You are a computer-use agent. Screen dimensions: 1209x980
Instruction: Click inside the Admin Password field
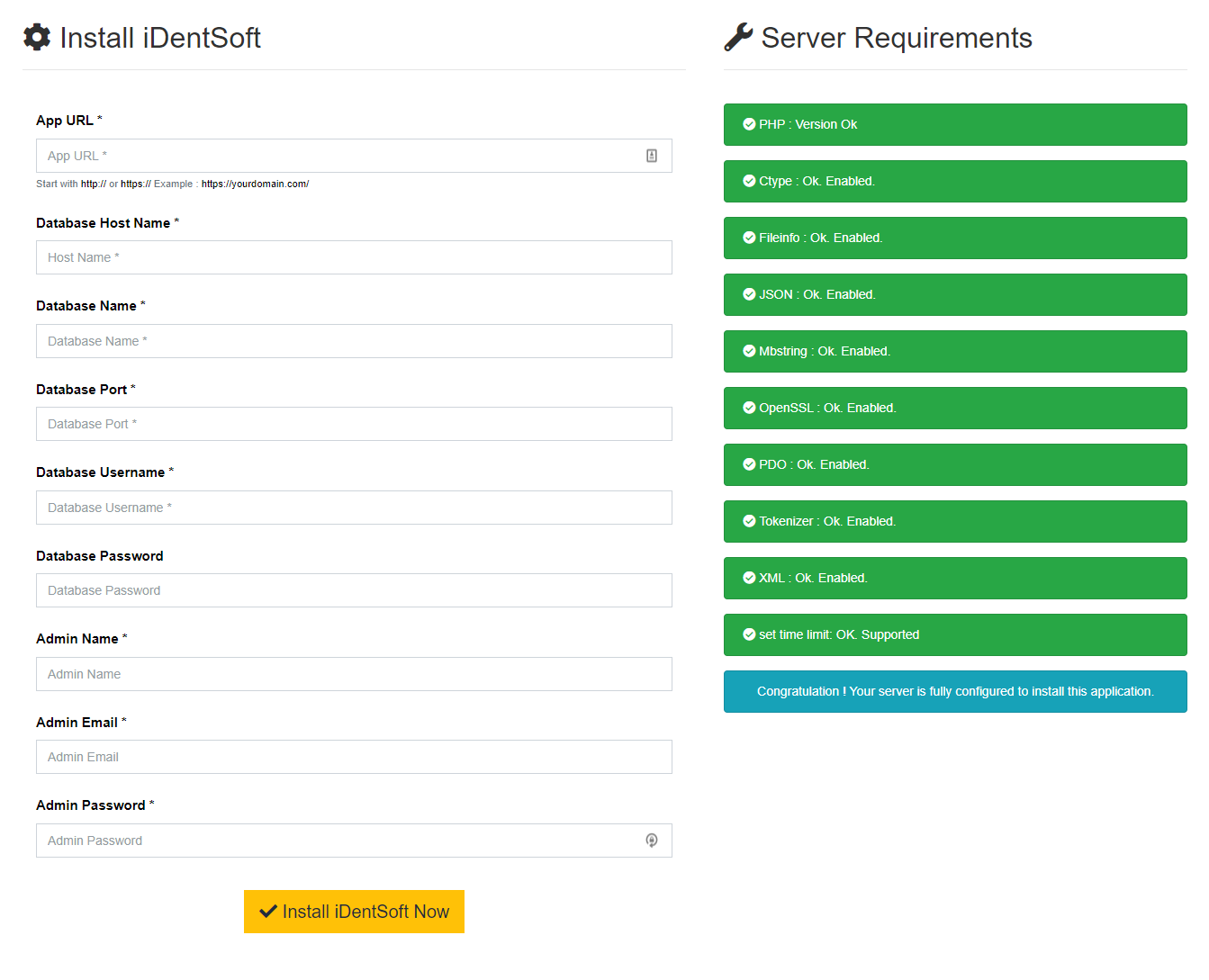342,841
